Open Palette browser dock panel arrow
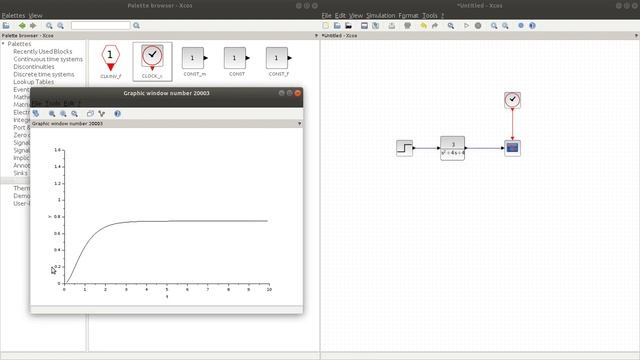 click(x=316, y=36)
